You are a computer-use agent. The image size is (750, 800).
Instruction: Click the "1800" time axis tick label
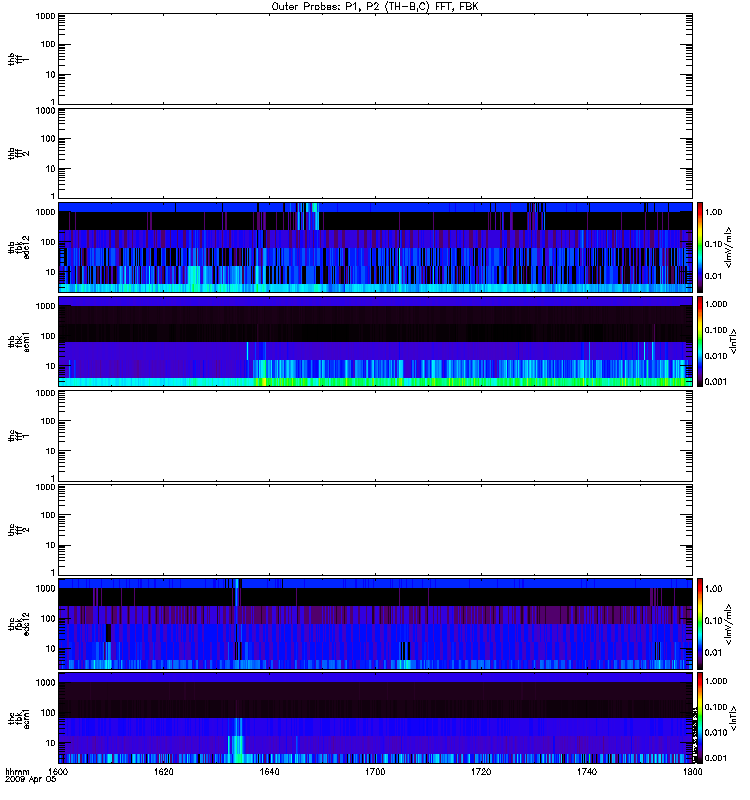click(x=692, y=771)
